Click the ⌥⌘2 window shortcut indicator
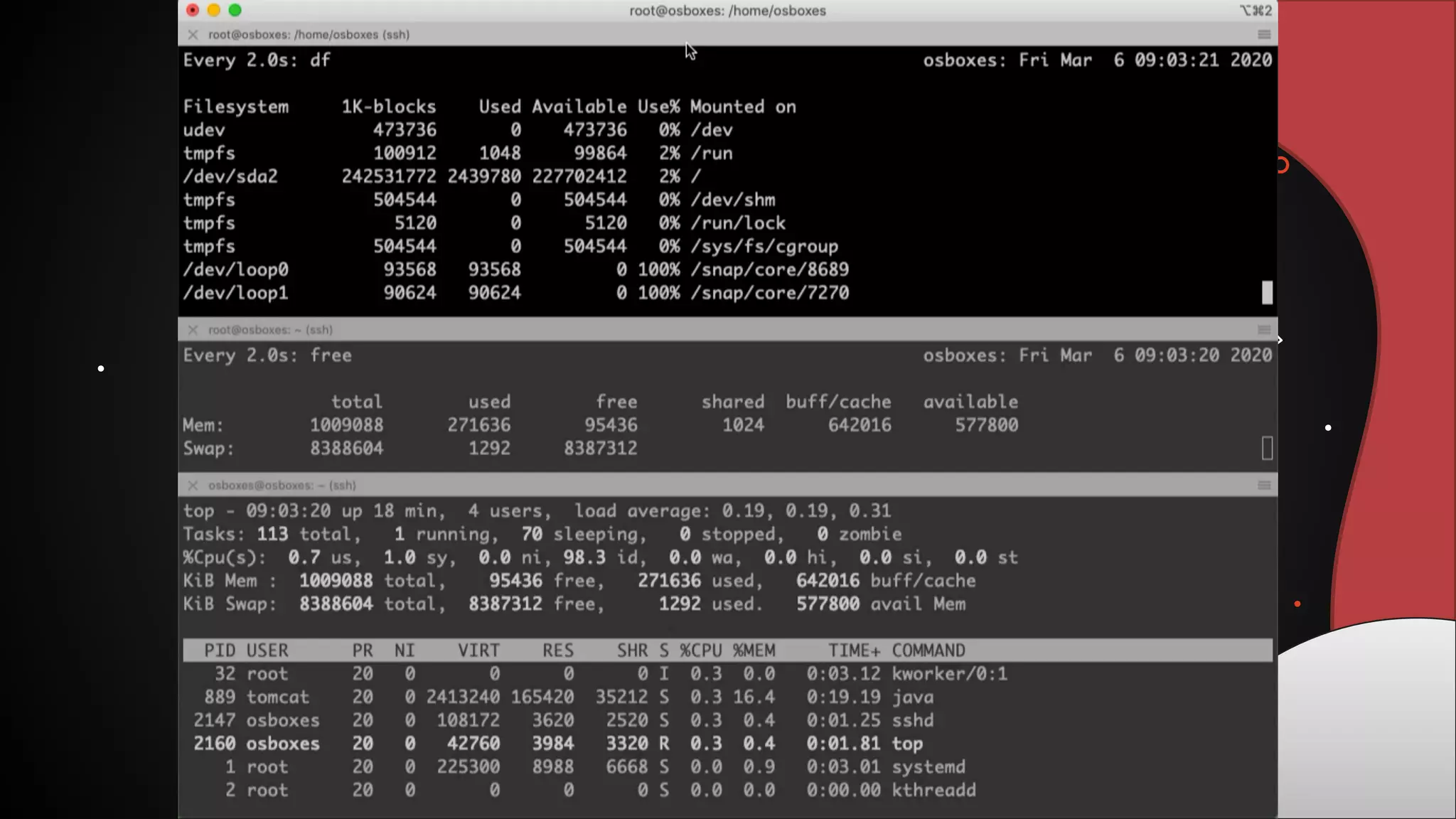 point(1256,11)
